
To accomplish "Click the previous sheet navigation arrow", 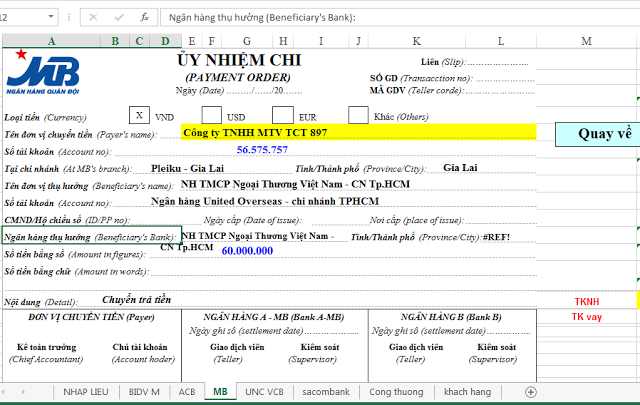I will (10, 391).
